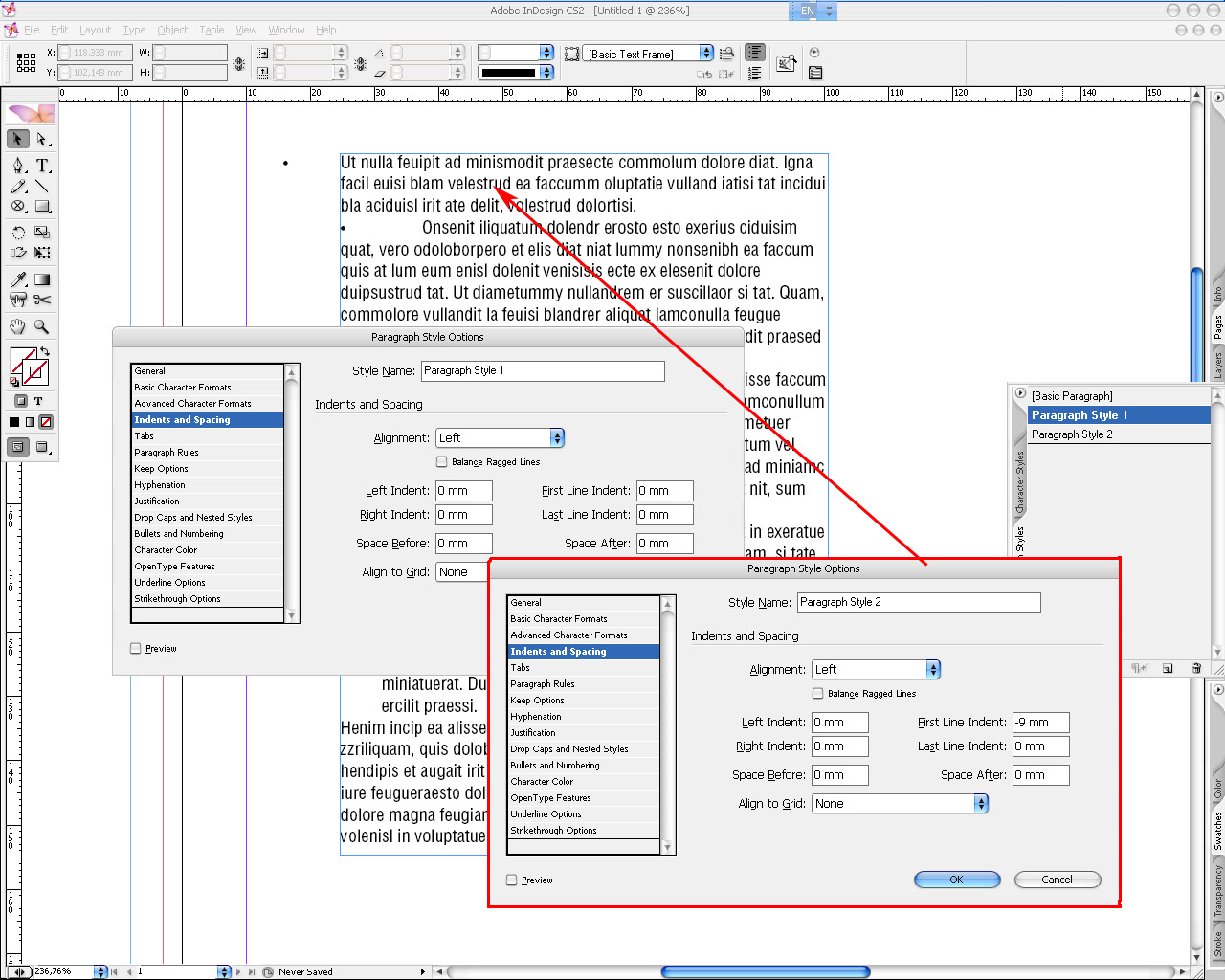Select the Eyedropper tool
The image size is (1225, 980).
click(x=17, y=279)
